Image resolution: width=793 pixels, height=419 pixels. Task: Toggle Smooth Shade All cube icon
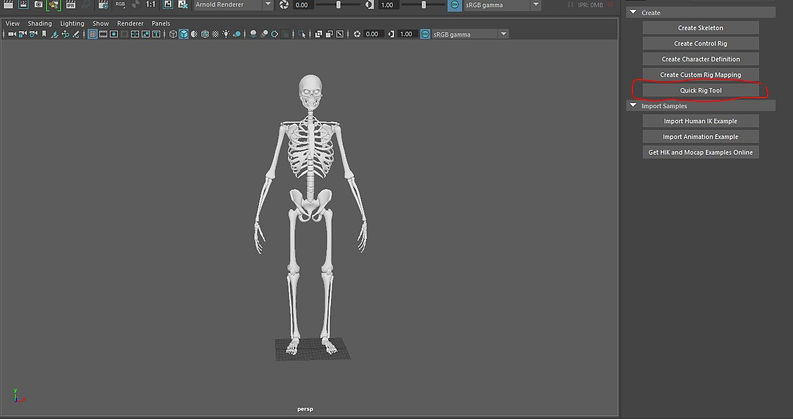(184, 34)
